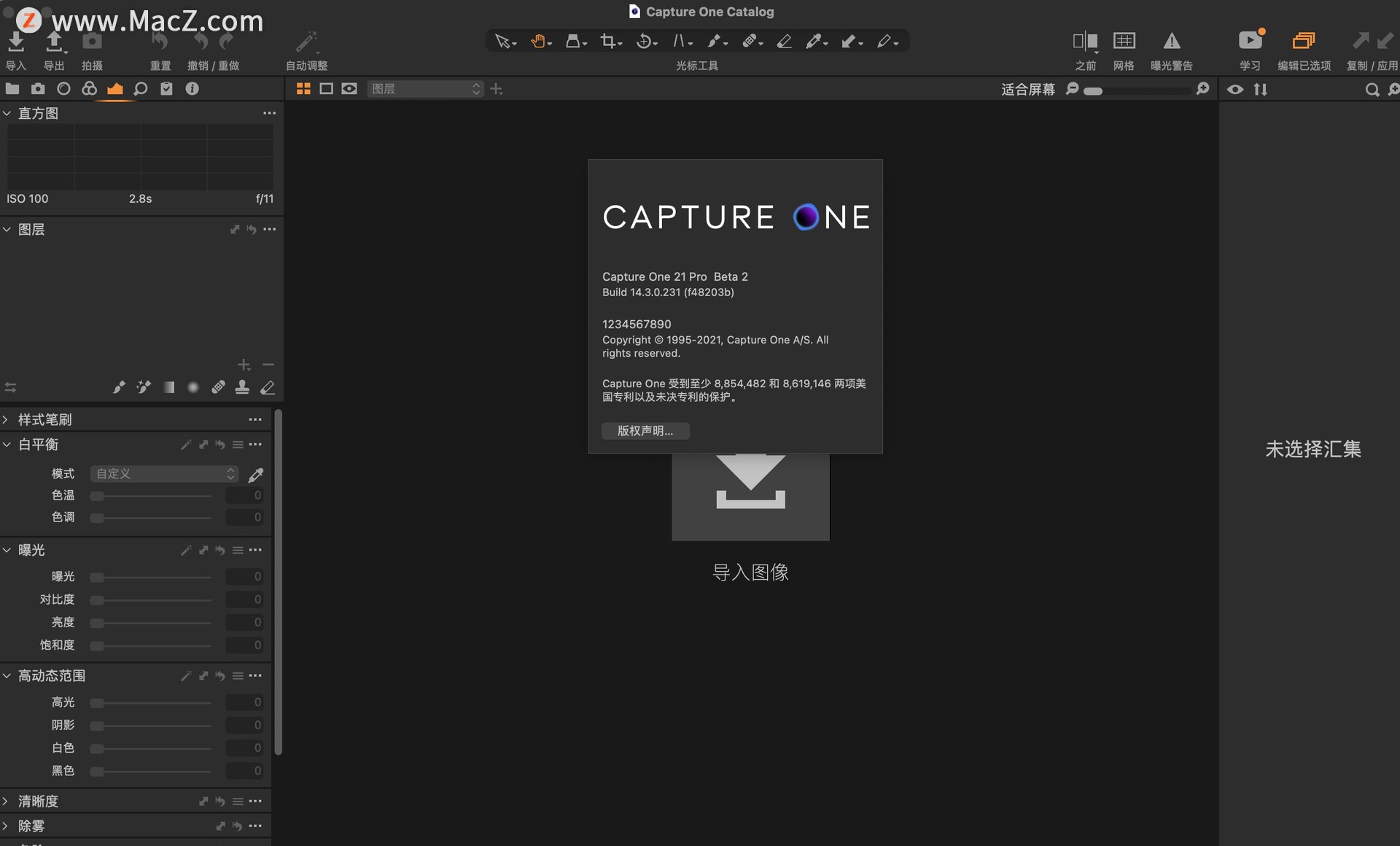This screenshot has width=1400, height=846.
Task: Click the Highlight (高光) value field
Action: (244, 702)
